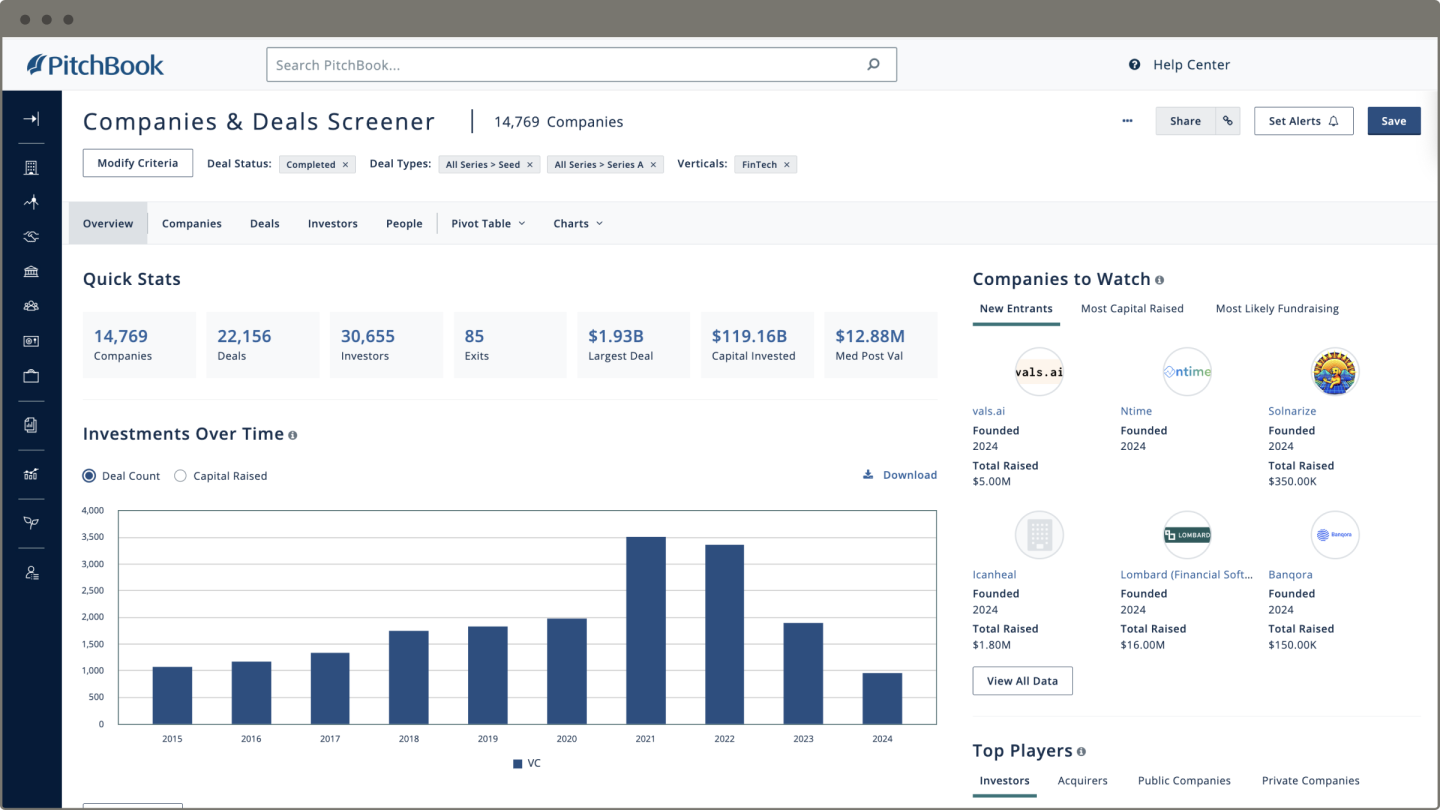This screenshot has height=810, width=1440.
Task: Click the PitchBook logo
Action: tap(95, 65)
